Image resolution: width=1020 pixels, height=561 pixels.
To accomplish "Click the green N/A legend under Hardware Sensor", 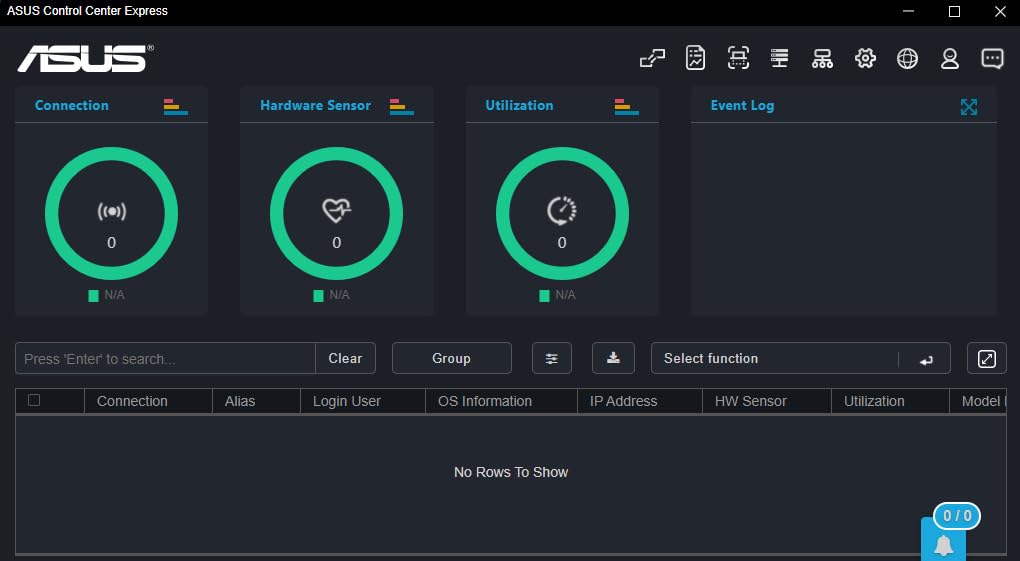I will [x=331, y=295].
